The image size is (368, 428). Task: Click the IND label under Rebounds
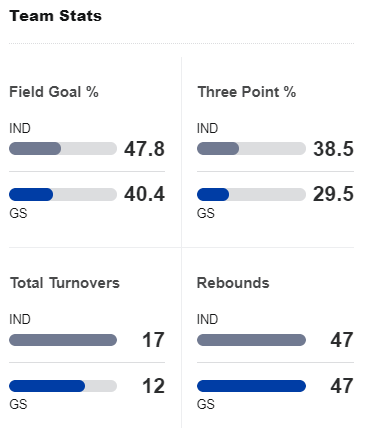207,319
